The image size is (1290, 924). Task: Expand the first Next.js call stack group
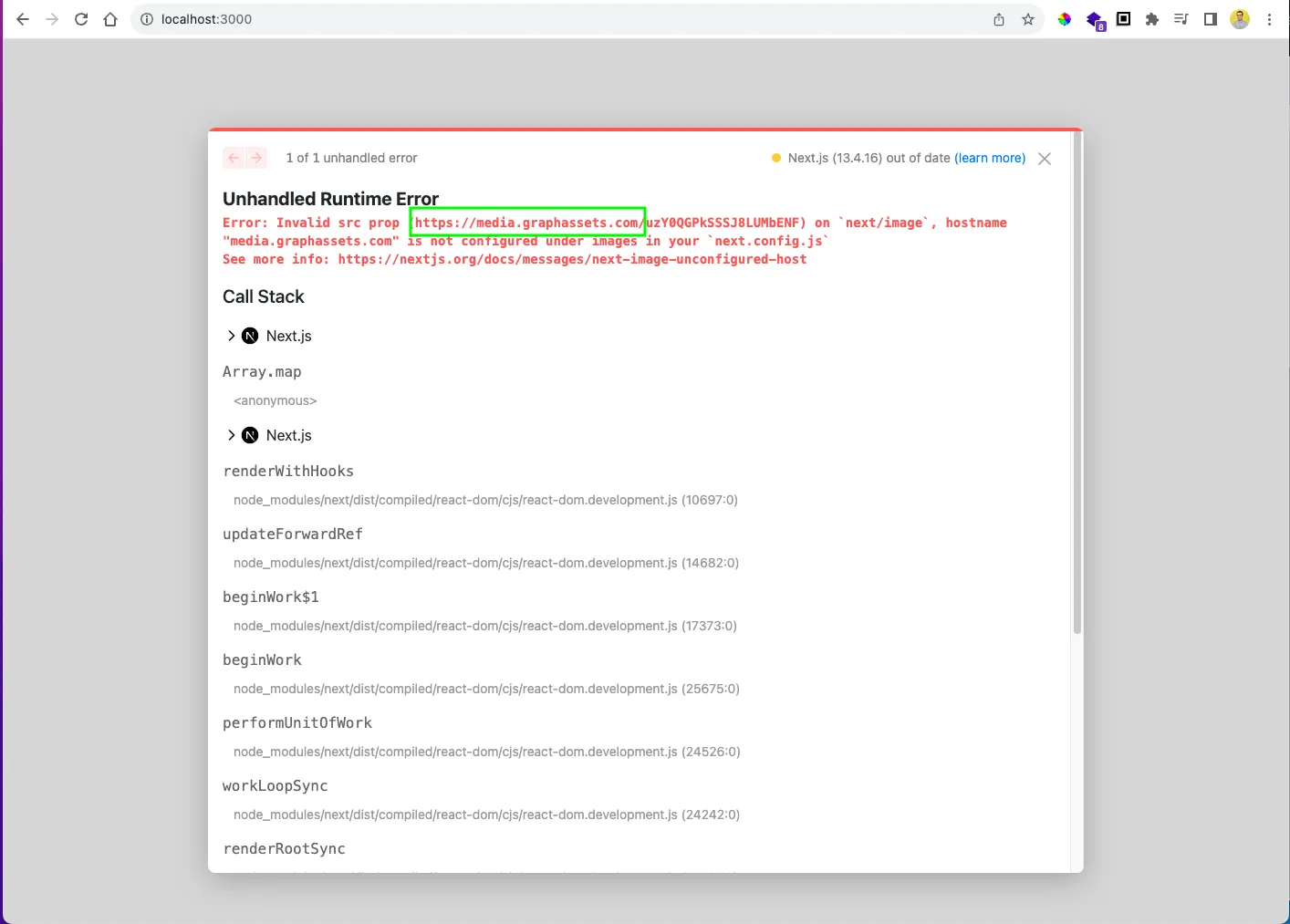pos(231,336)
